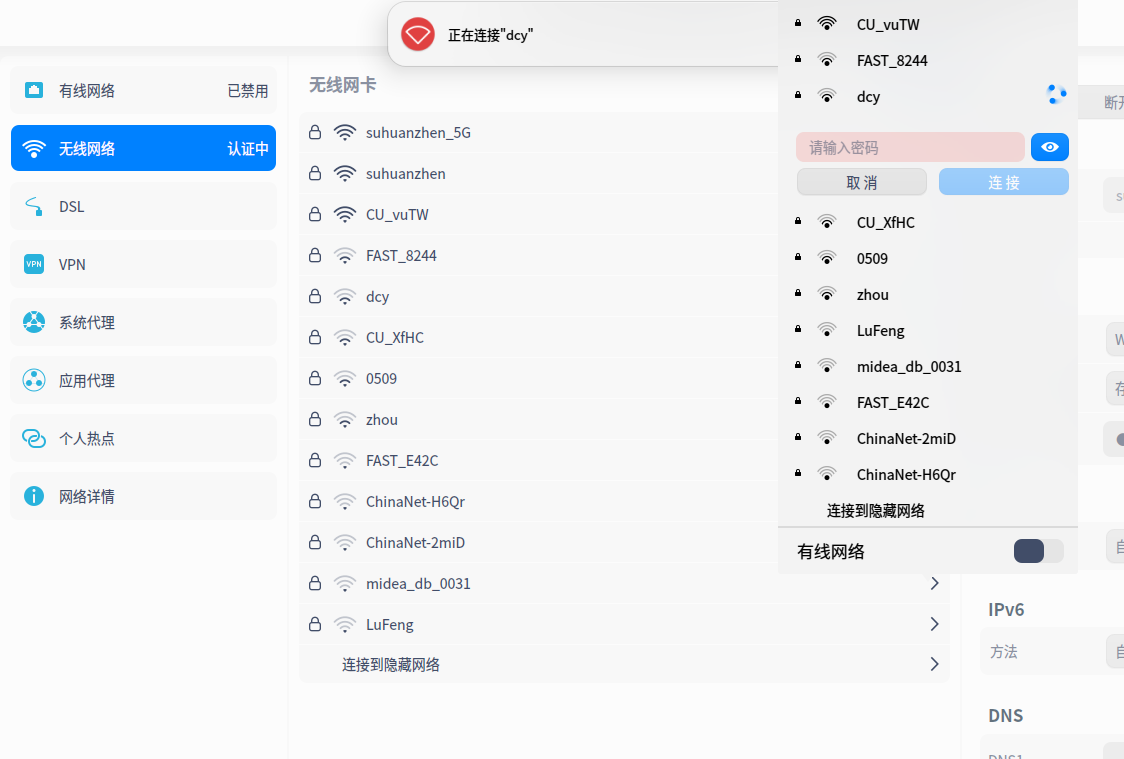This screenshot has height=759, width=1124.
Task: Click the loading spinner next to dcy
Action: pyautogui.click(x=1056, y=94)
